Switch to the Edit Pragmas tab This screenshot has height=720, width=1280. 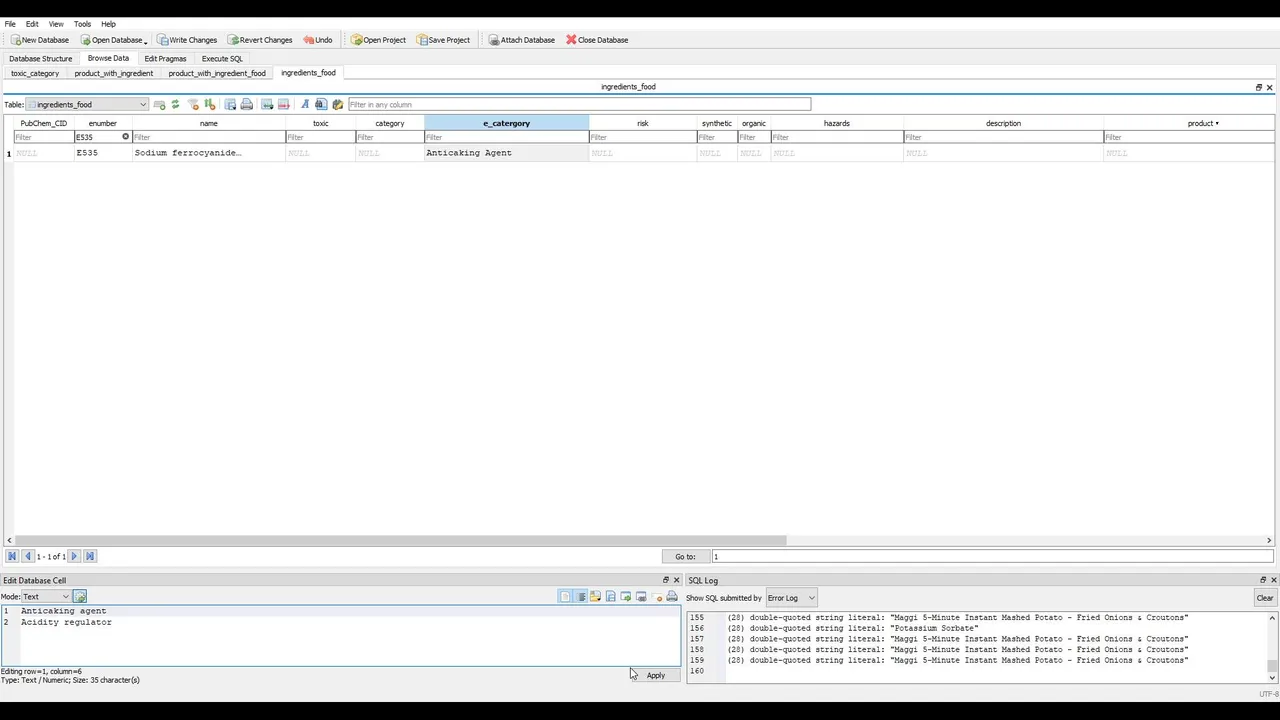tap(165, 58)
